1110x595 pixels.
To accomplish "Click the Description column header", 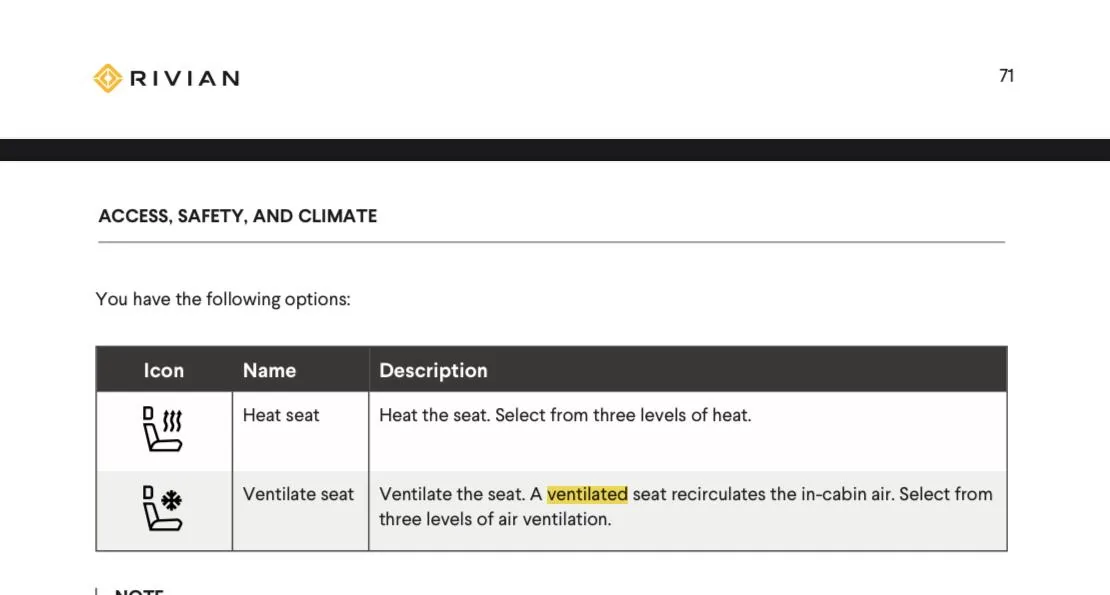I will tap(433, 370).
